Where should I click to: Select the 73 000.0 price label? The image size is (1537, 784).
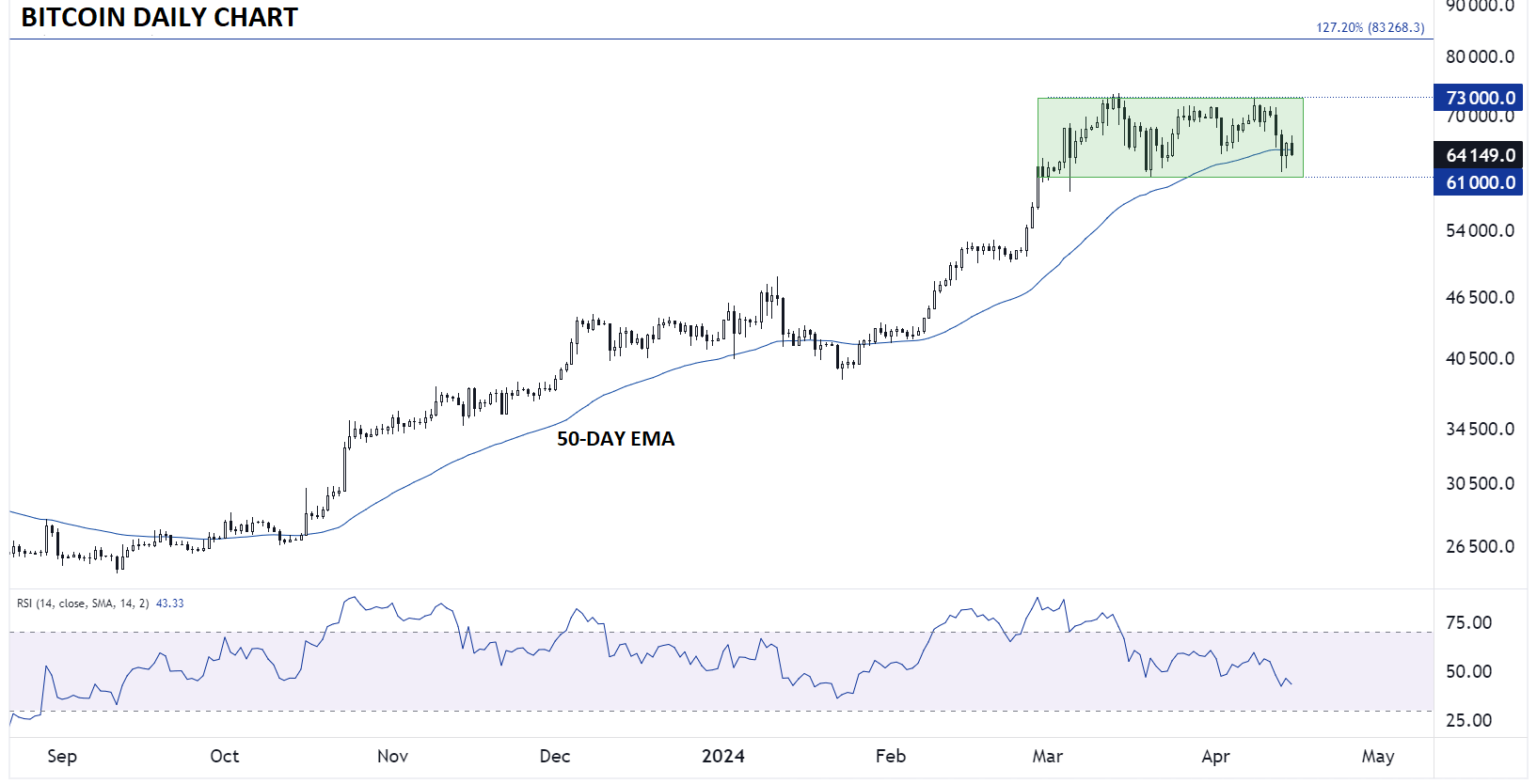point(1480,97)
